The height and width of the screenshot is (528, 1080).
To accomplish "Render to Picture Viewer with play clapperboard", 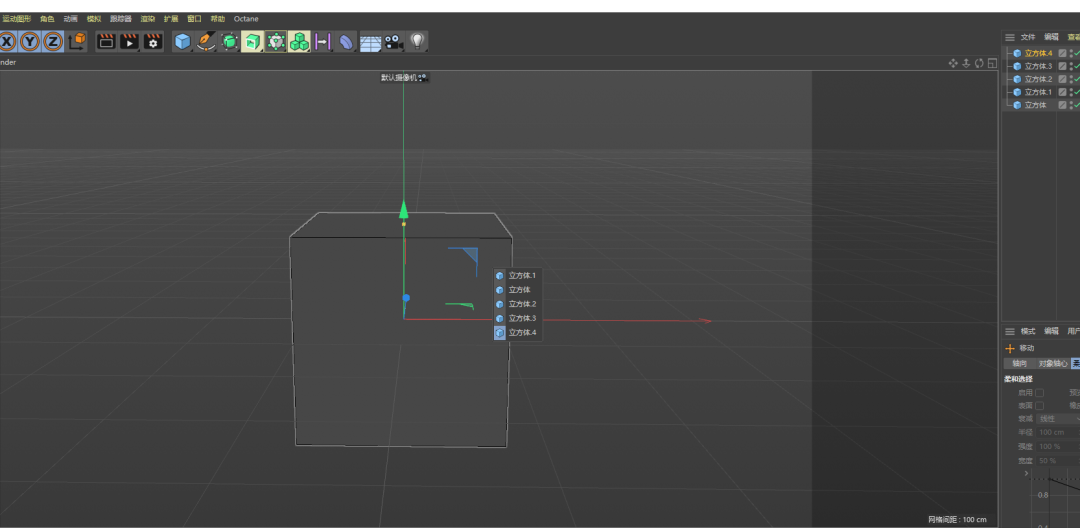I will [129, 42].
